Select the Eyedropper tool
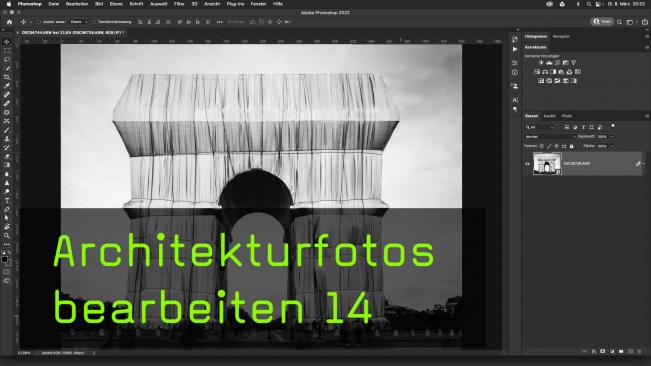Image resolution: width=651 pixels, height=366 pixels. (x=7, y=86)
